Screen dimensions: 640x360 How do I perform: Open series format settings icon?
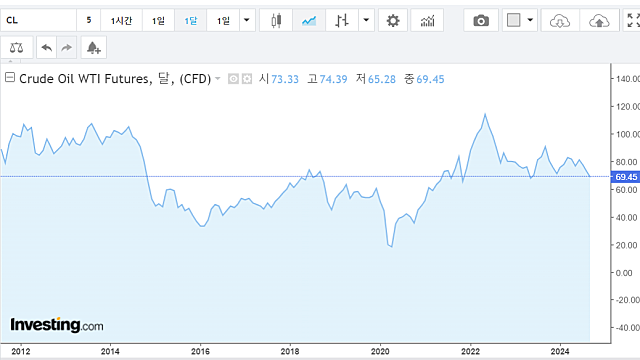pos(247,79)
